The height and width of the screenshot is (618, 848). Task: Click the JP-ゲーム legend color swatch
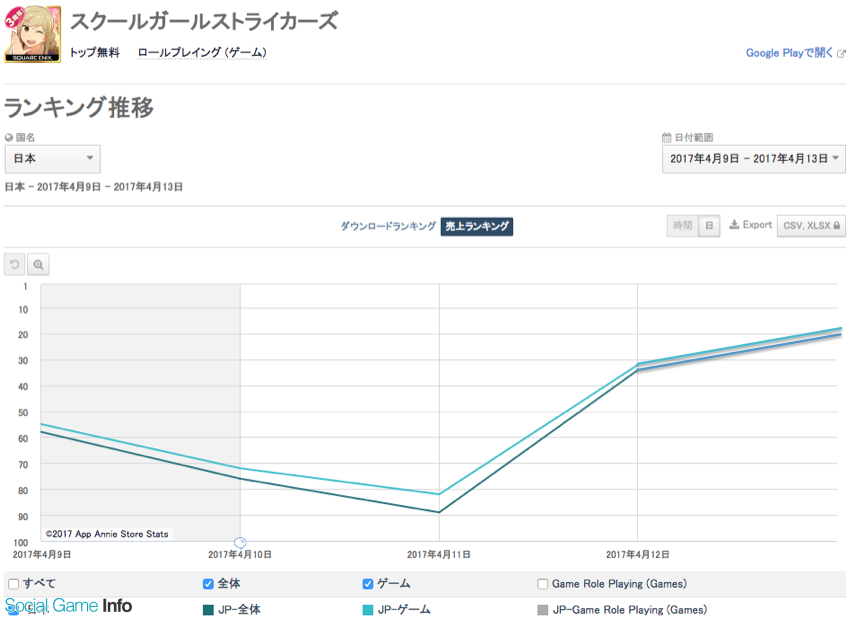pyautogui.click(x=368, y=610)
